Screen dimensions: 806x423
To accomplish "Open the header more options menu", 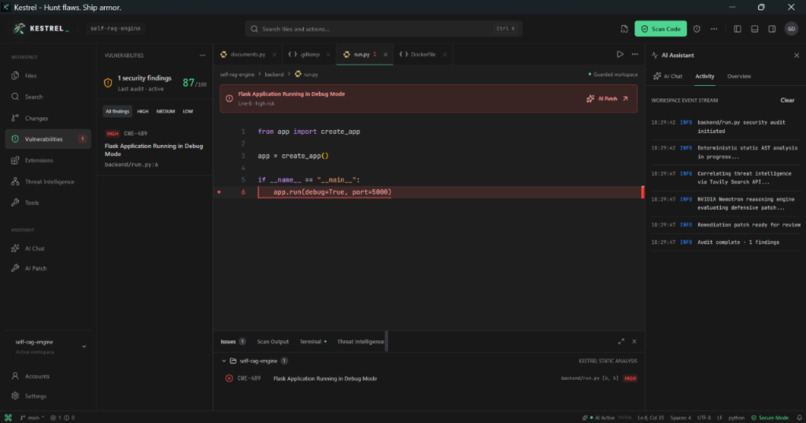I will coord(714,29).
